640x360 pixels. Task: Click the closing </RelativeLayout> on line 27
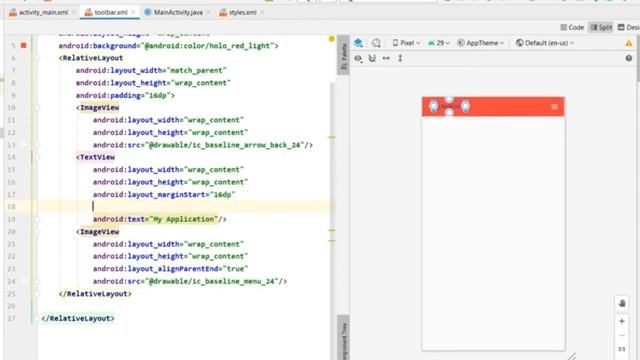[x=78, y=318]
